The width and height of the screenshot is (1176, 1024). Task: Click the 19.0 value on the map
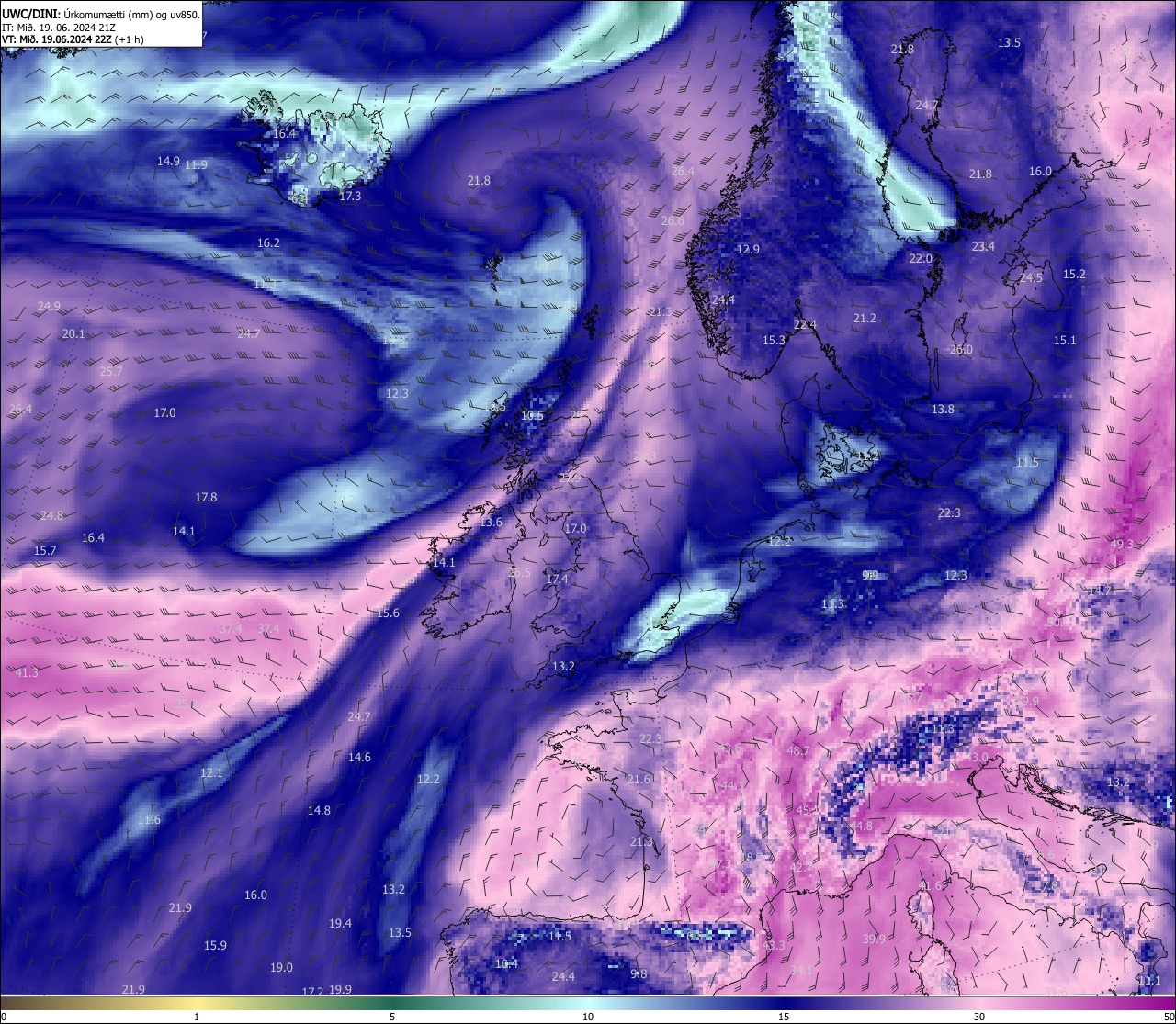(x=281, y=967)
